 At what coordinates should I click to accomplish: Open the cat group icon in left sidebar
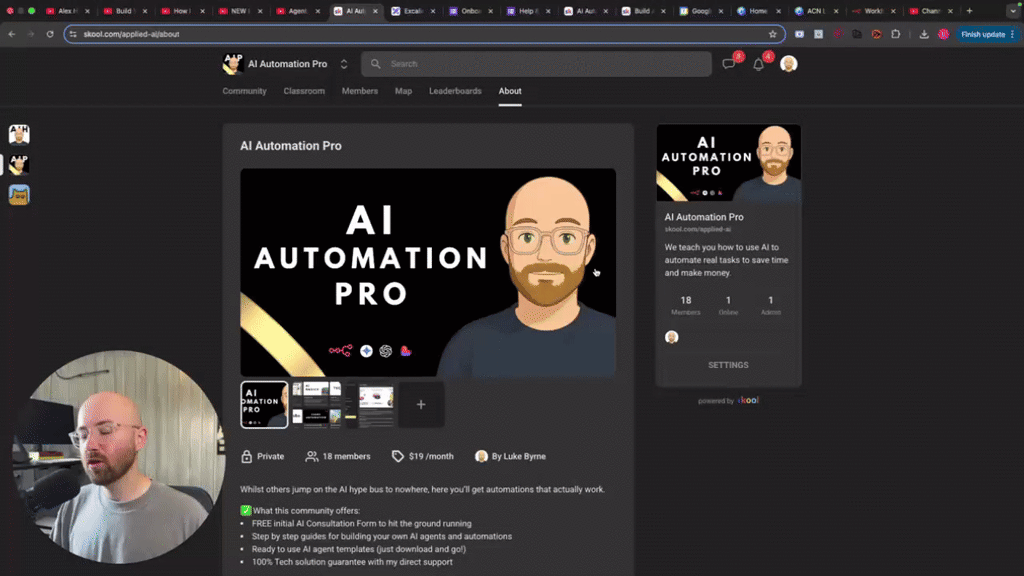pyautogui.click(x=19, y=195)
